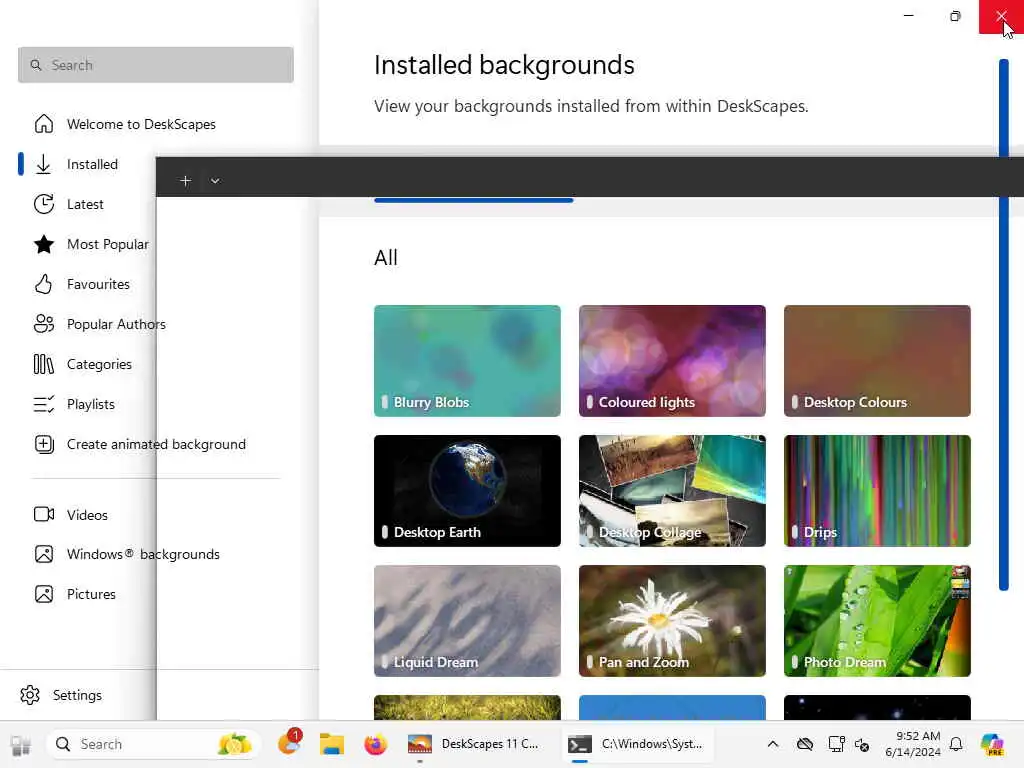The width and height of the screenshot is (1024, 768).
Task: Open the clock showing 9:52 AM
Action: pyautogui.click(x=913, y=744)
